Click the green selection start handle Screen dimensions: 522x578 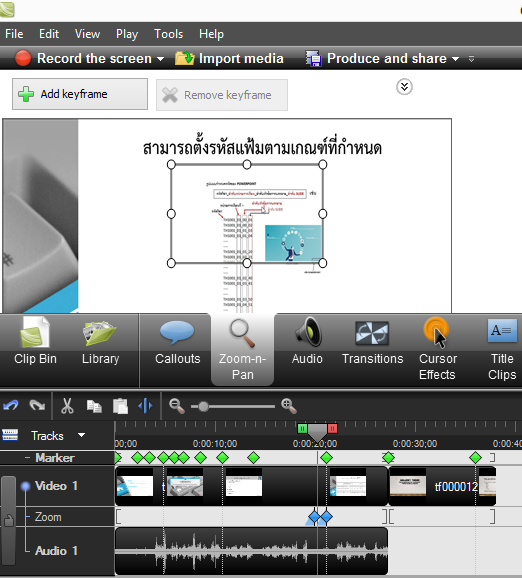pos(302,428)
